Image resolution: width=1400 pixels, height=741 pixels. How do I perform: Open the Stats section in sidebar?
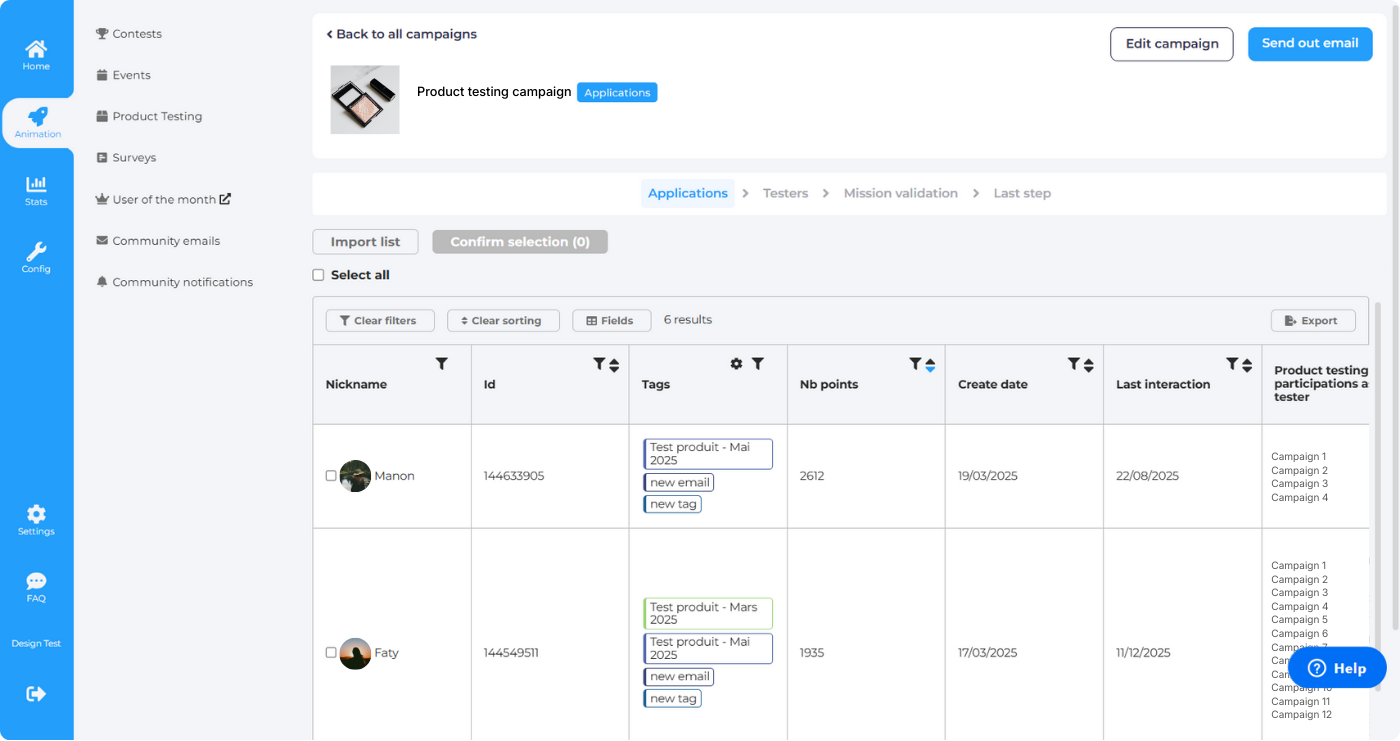36,189
